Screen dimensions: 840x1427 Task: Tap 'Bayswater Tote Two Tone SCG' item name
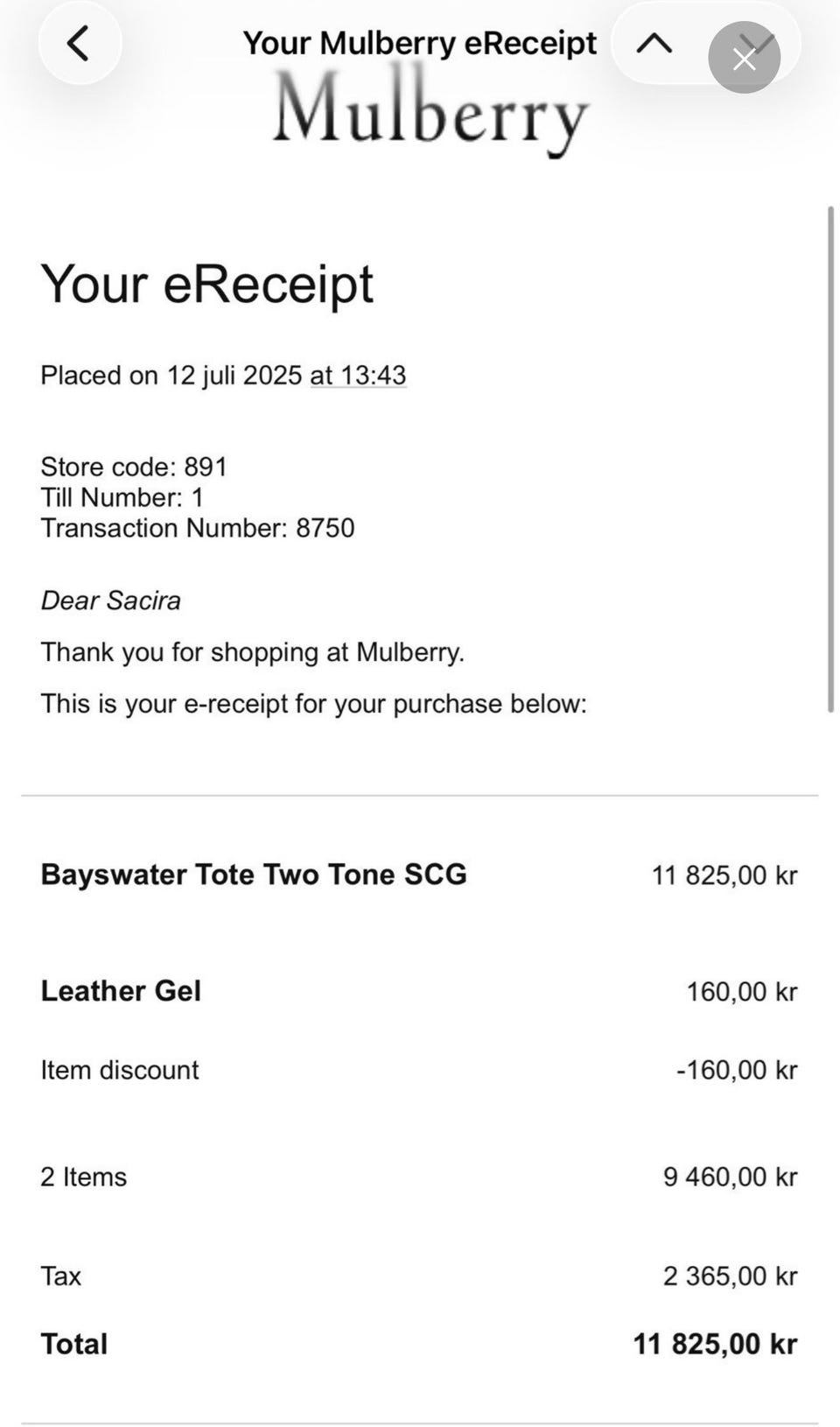click(x=254, y=874)
